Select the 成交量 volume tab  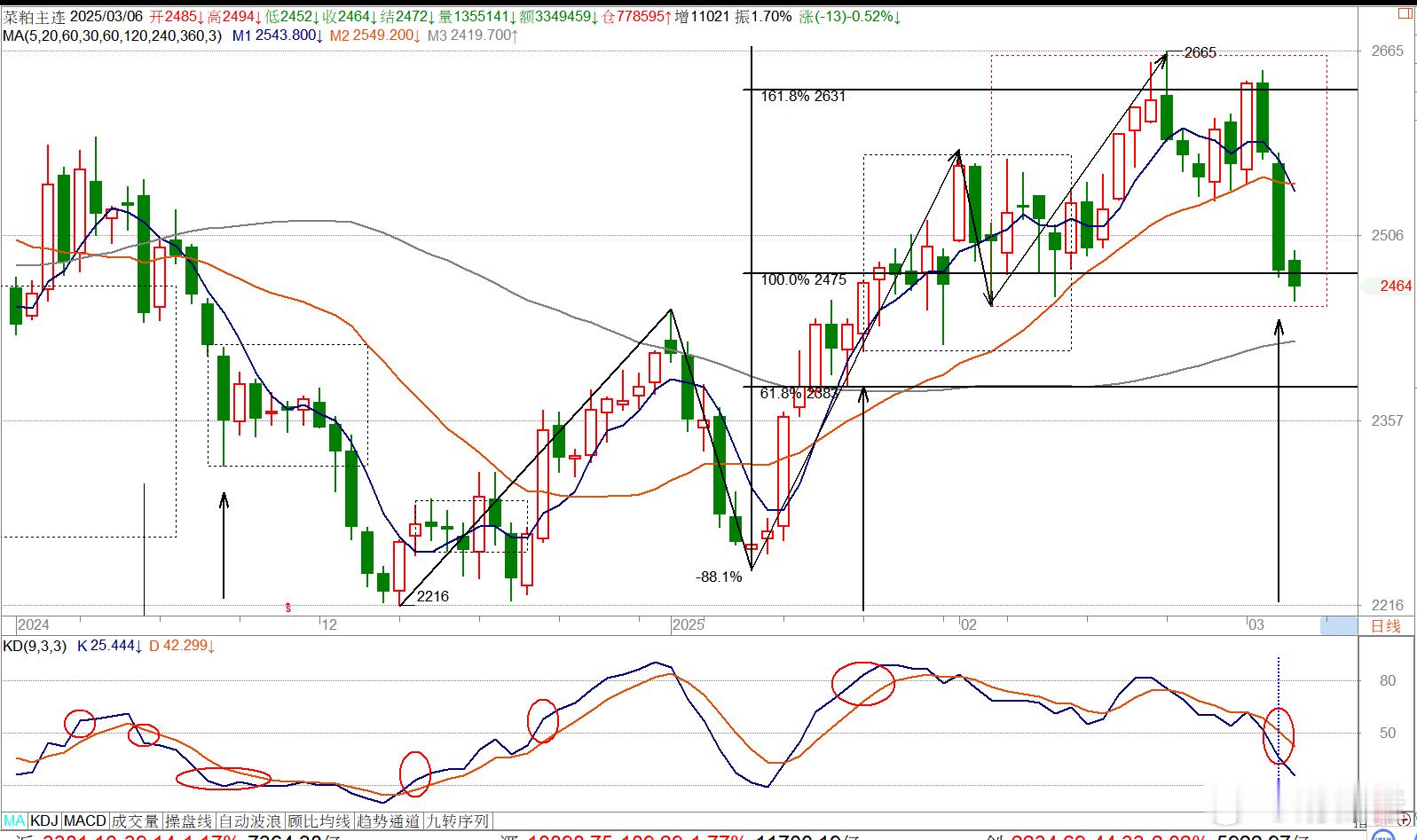point(135,821)
